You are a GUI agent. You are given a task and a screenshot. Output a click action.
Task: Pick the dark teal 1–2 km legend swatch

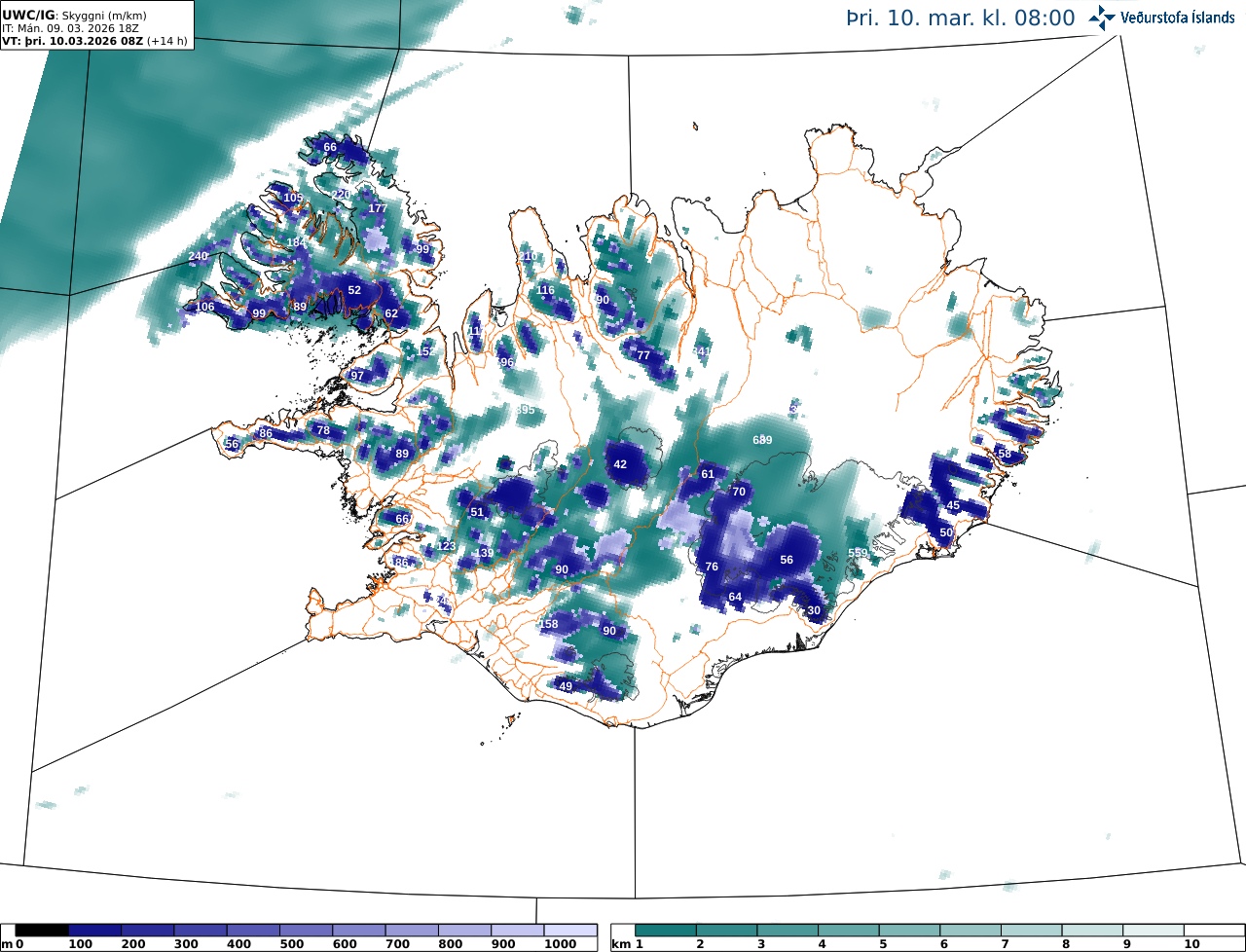(666, 931)
